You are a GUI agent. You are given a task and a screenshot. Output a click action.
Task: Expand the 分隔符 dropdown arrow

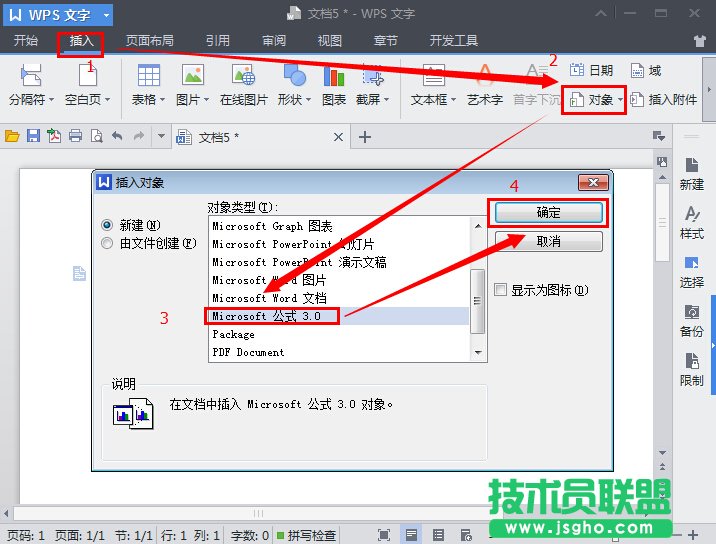(x=51, y=100)
